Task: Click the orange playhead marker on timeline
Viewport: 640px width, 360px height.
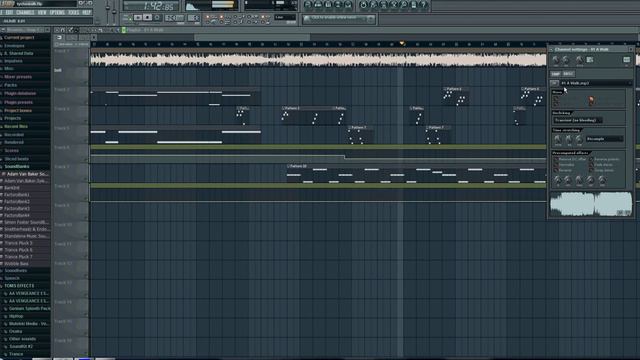Action: (x=402, y=43)
